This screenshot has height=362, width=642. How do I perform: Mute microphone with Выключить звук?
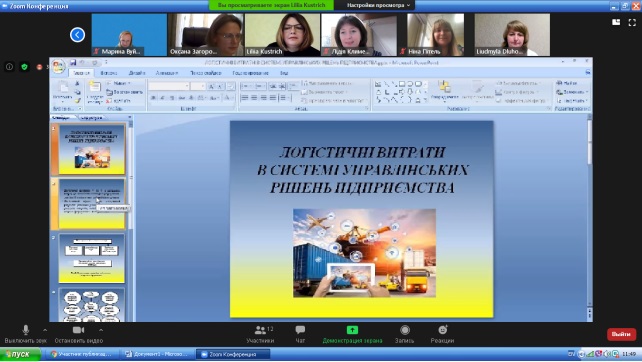point(26,334)
